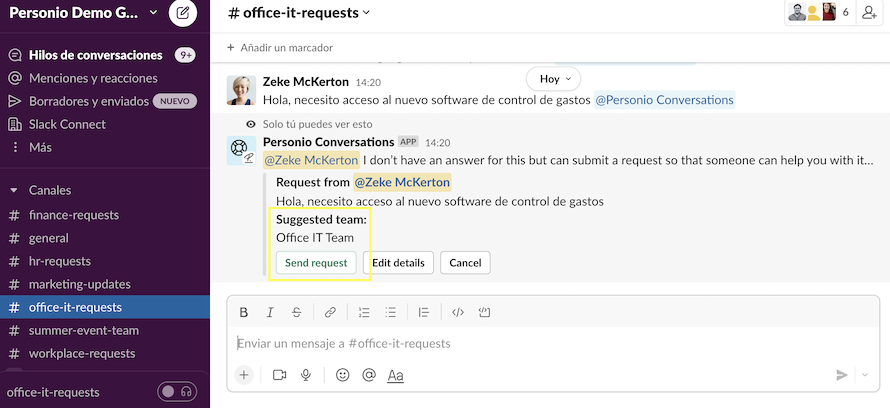Open Borradores y enviados
The height and width of the screenshot is (408, 890).
(89, 101)
